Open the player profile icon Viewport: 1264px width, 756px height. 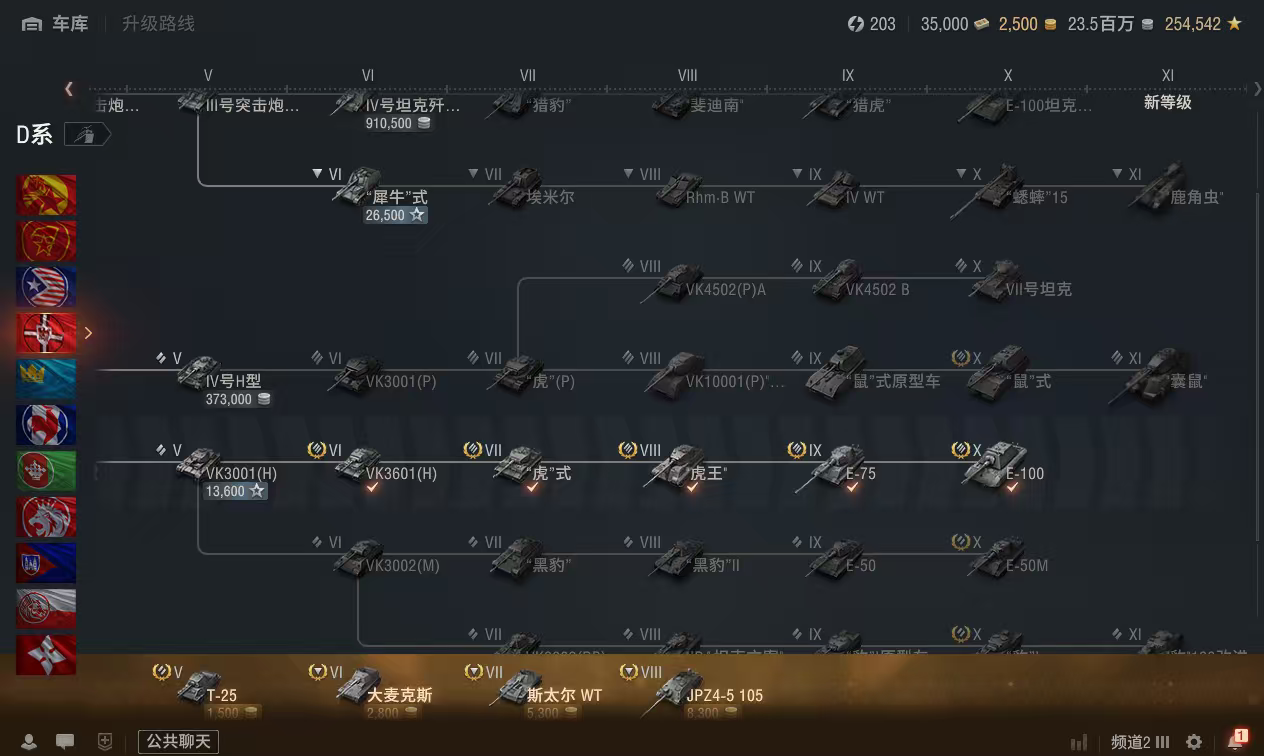click(x=30, y=742)
